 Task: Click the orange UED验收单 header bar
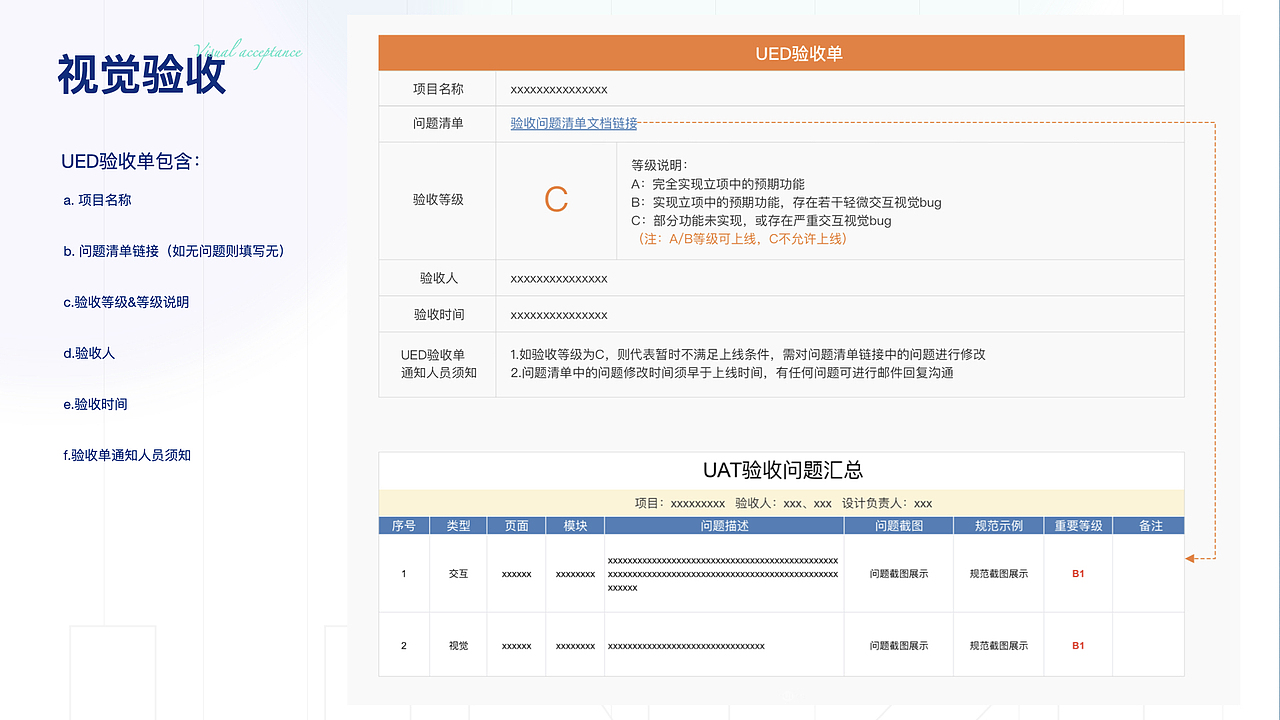[780, 53]
